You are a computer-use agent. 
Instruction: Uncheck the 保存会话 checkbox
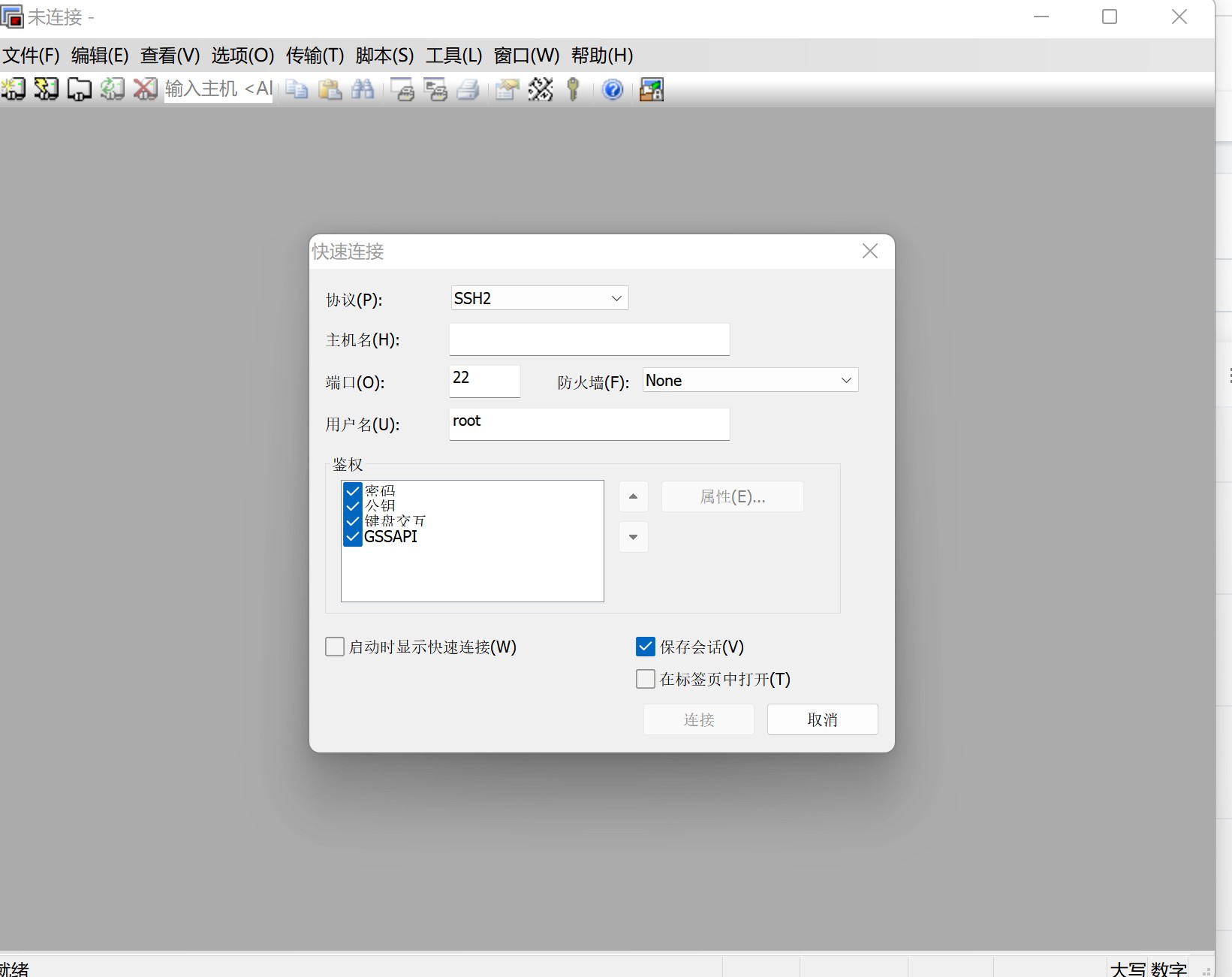click(646, 647)
